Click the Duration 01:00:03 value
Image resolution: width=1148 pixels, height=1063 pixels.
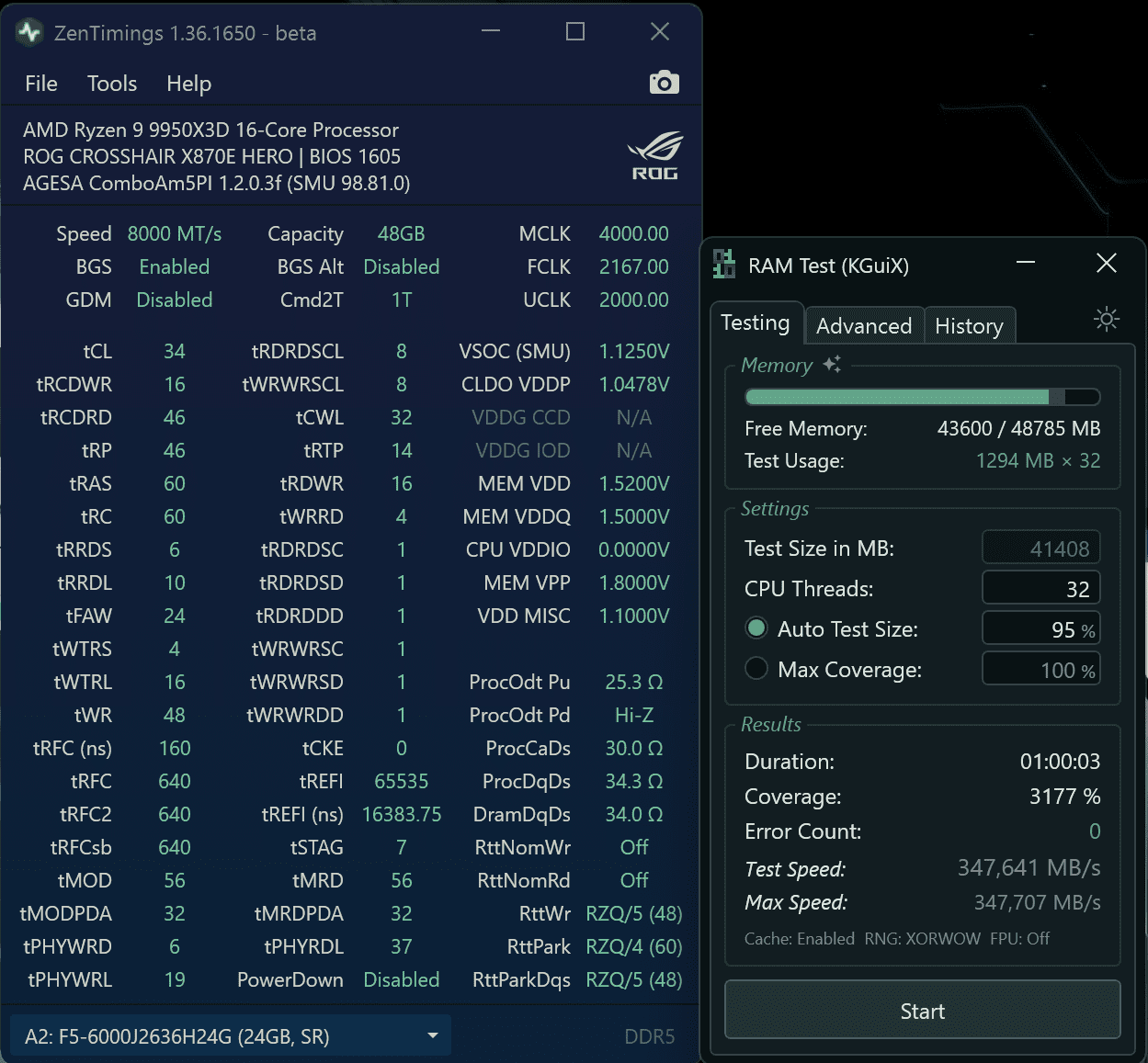click(1060, 762)
